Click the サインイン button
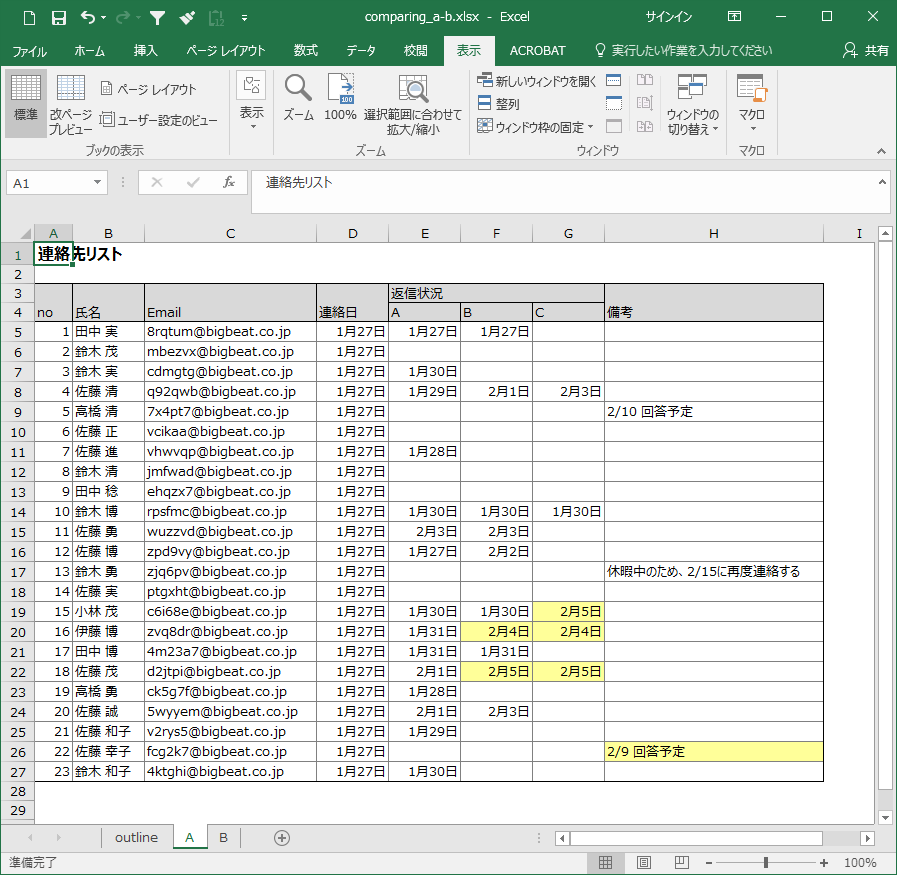 (x=669, y=17)
